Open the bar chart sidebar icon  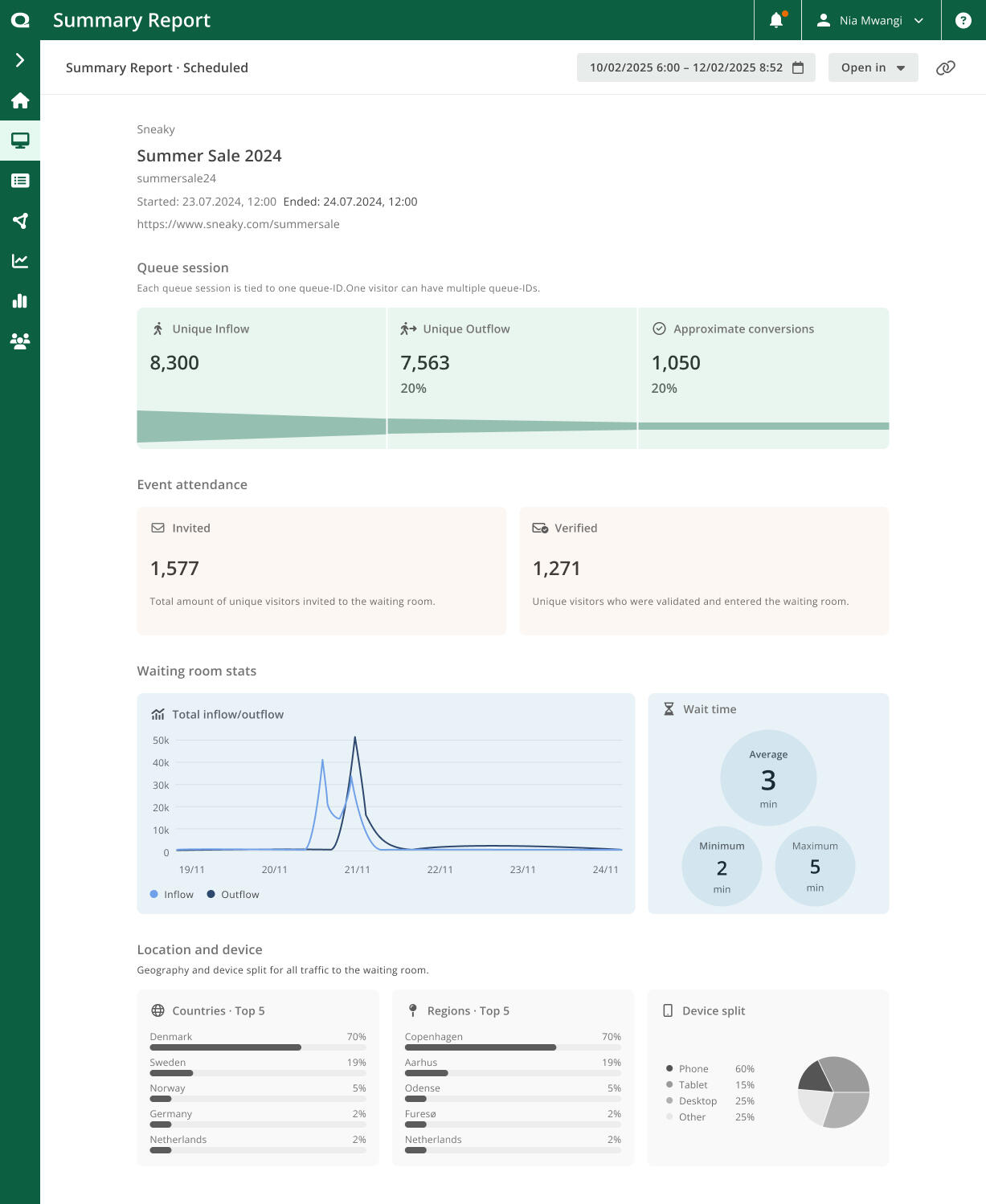(x=20, y=301)
